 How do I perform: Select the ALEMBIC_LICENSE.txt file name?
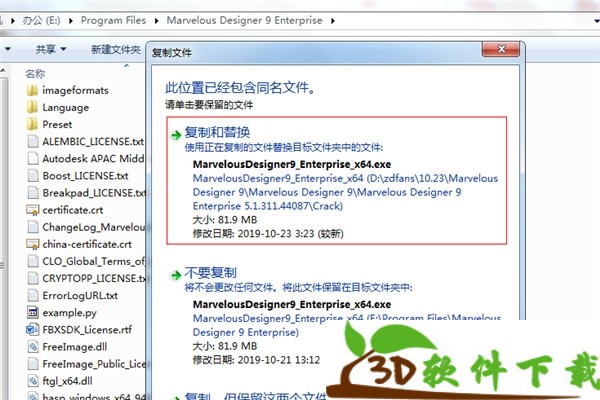click(x=93, y=142)
